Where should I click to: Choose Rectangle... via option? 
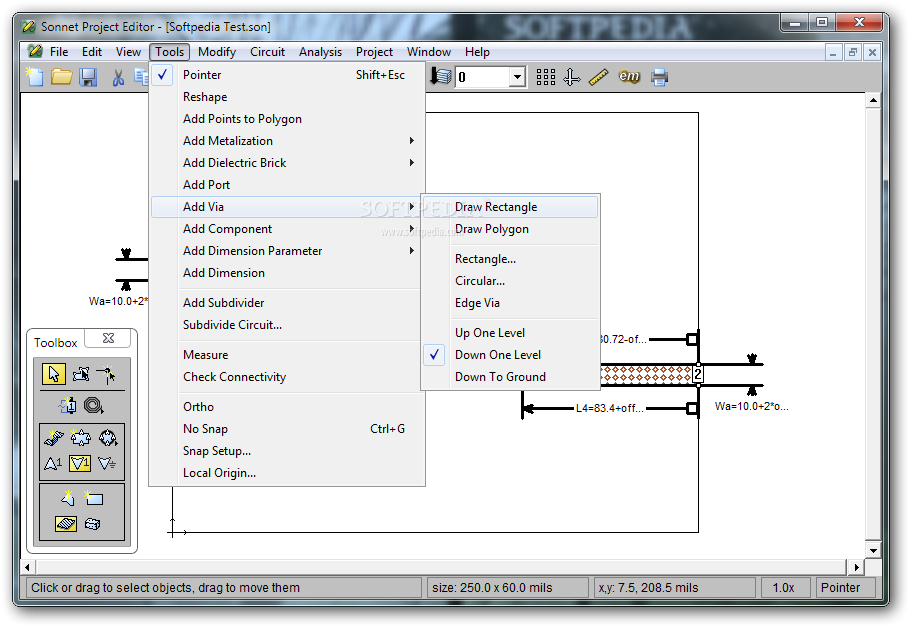[511, 259]
